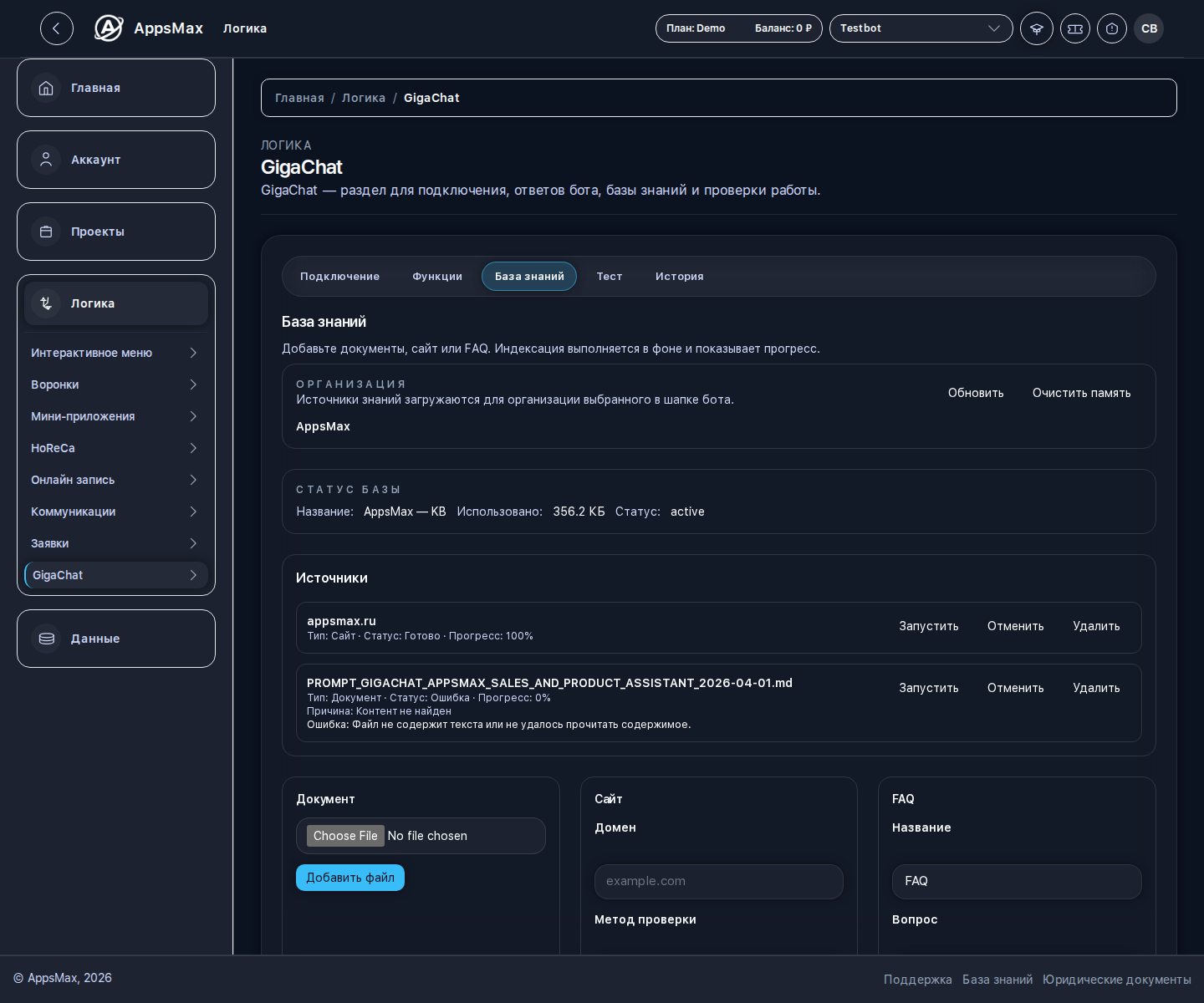Click the Choose File button

click(345, 836)
